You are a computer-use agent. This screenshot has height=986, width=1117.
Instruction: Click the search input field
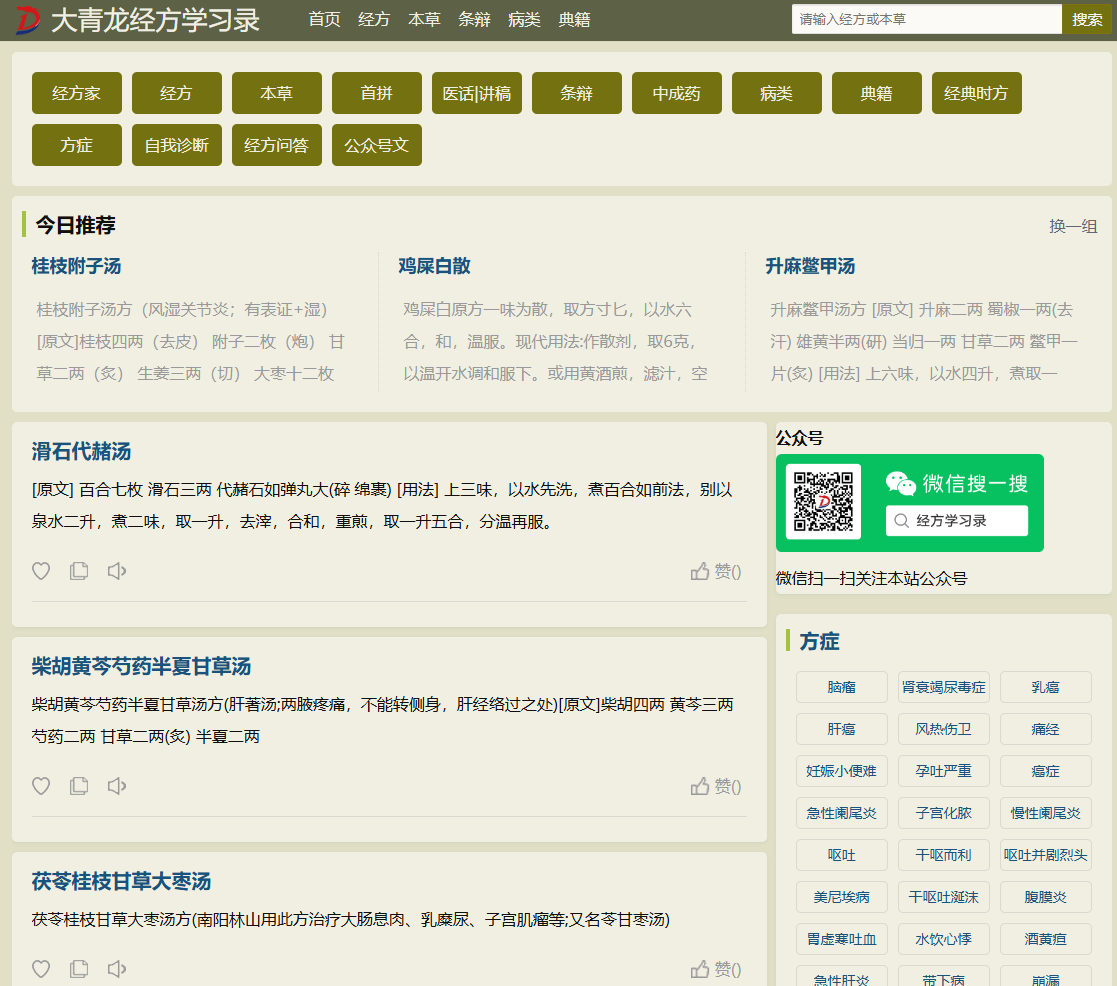click(925, 19)
